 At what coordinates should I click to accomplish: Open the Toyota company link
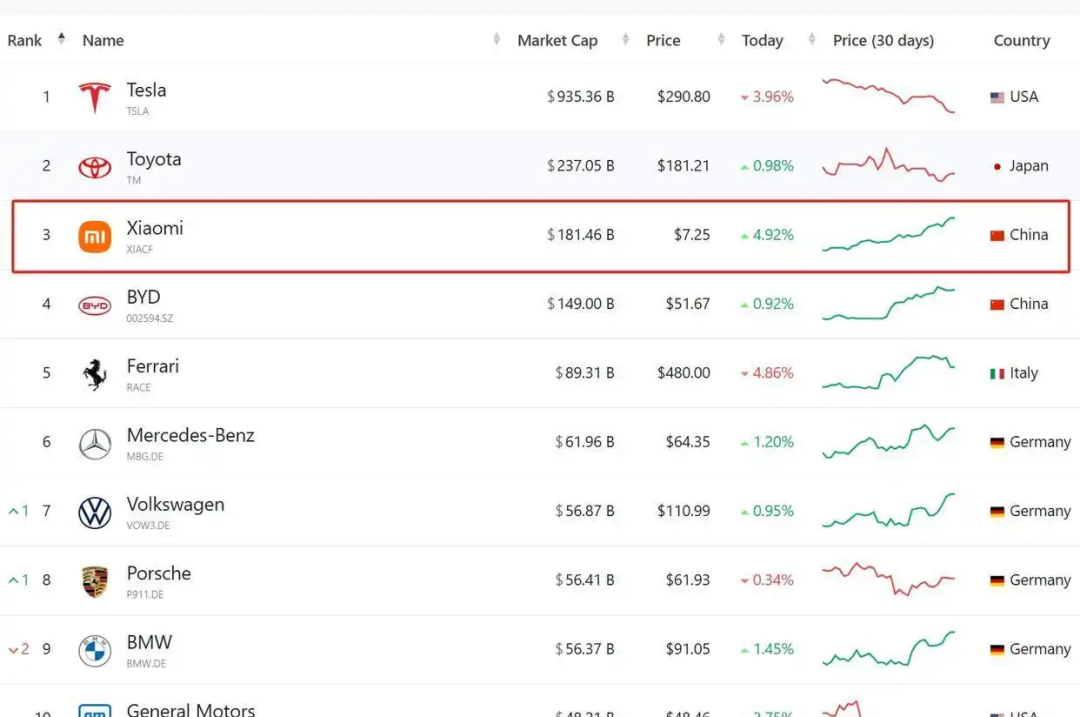(154, 159)
